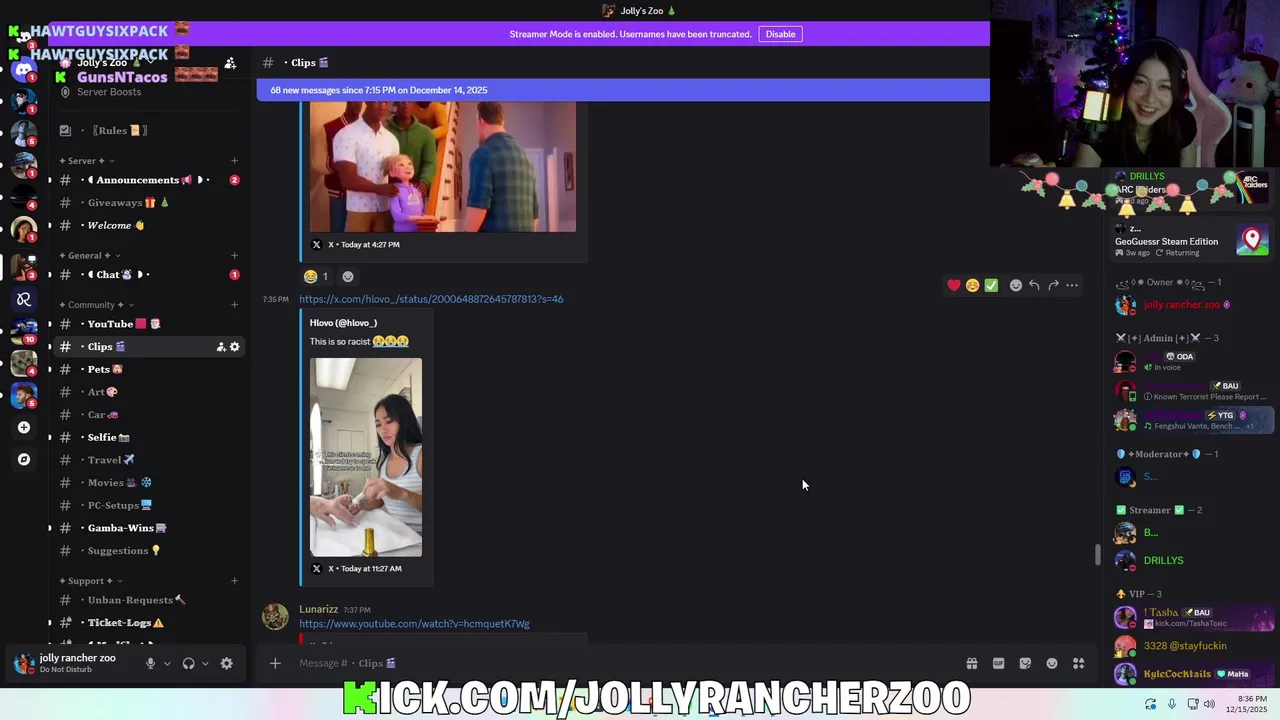Click the 68 new messages banner

pyautogui.click(x=623, y=90)
